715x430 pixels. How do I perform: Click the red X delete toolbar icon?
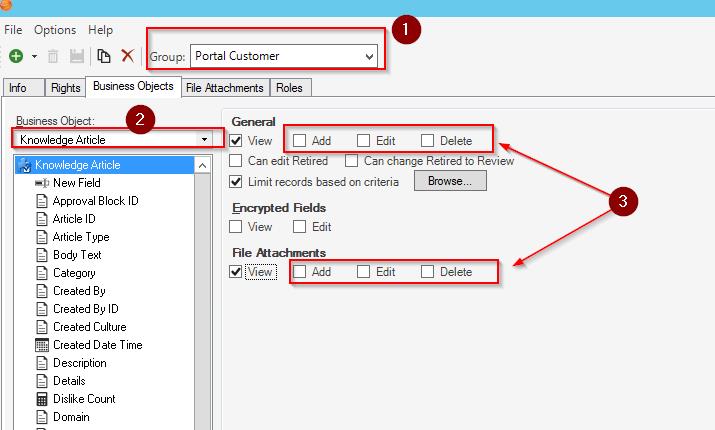pyautogui.click(x=127, y=57)
